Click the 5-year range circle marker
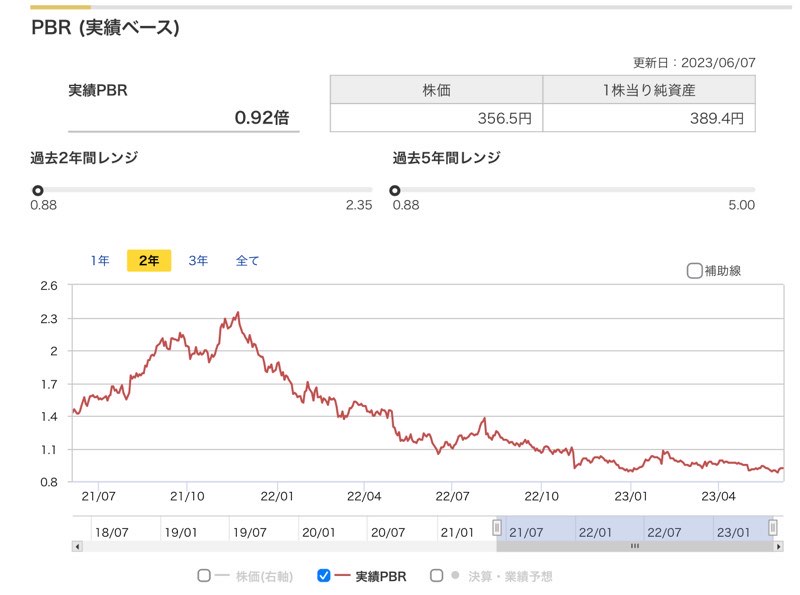 click(394, 190)
